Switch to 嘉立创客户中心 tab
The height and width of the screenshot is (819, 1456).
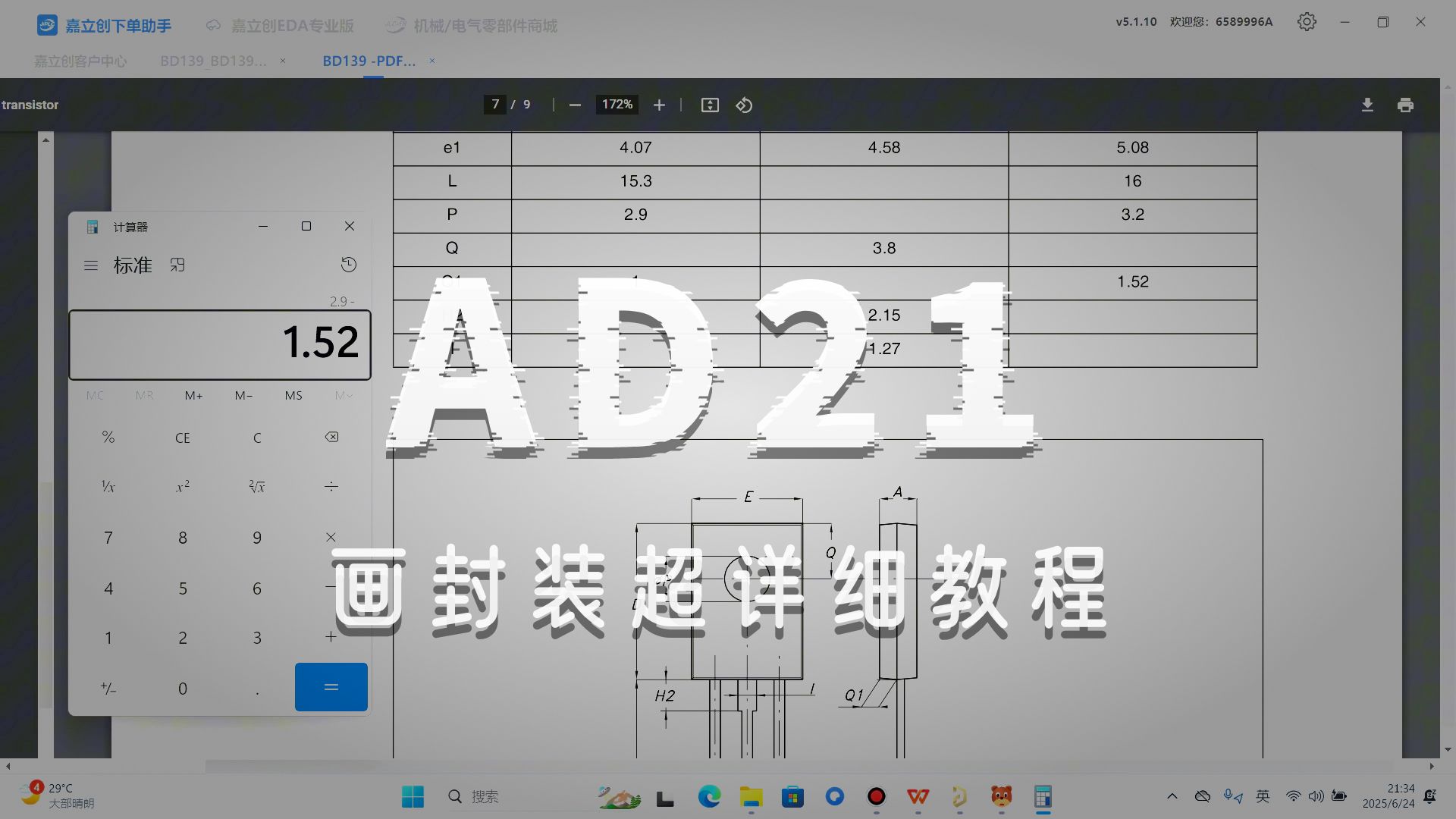click(x=80, y=61)
